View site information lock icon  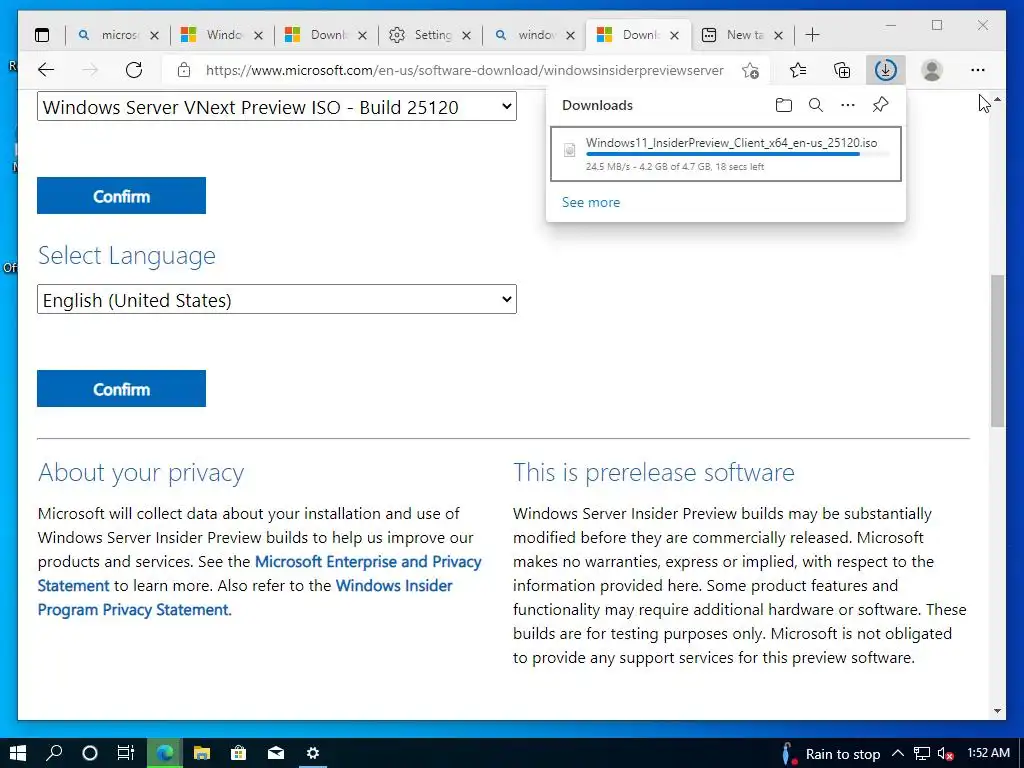(184, 70)
